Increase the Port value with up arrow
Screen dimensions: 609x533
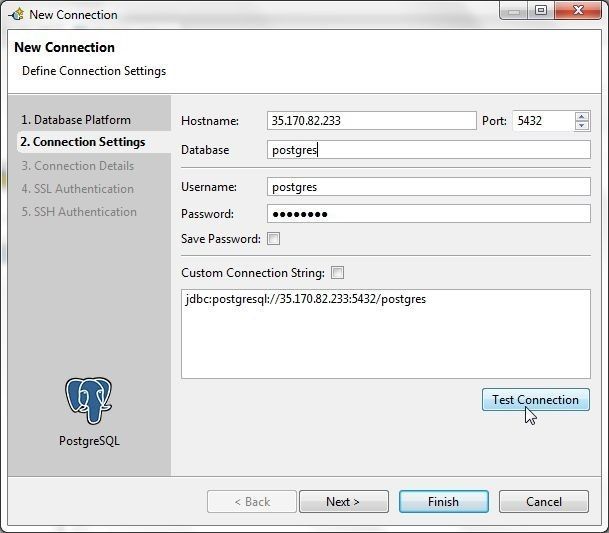click(581, 117)
